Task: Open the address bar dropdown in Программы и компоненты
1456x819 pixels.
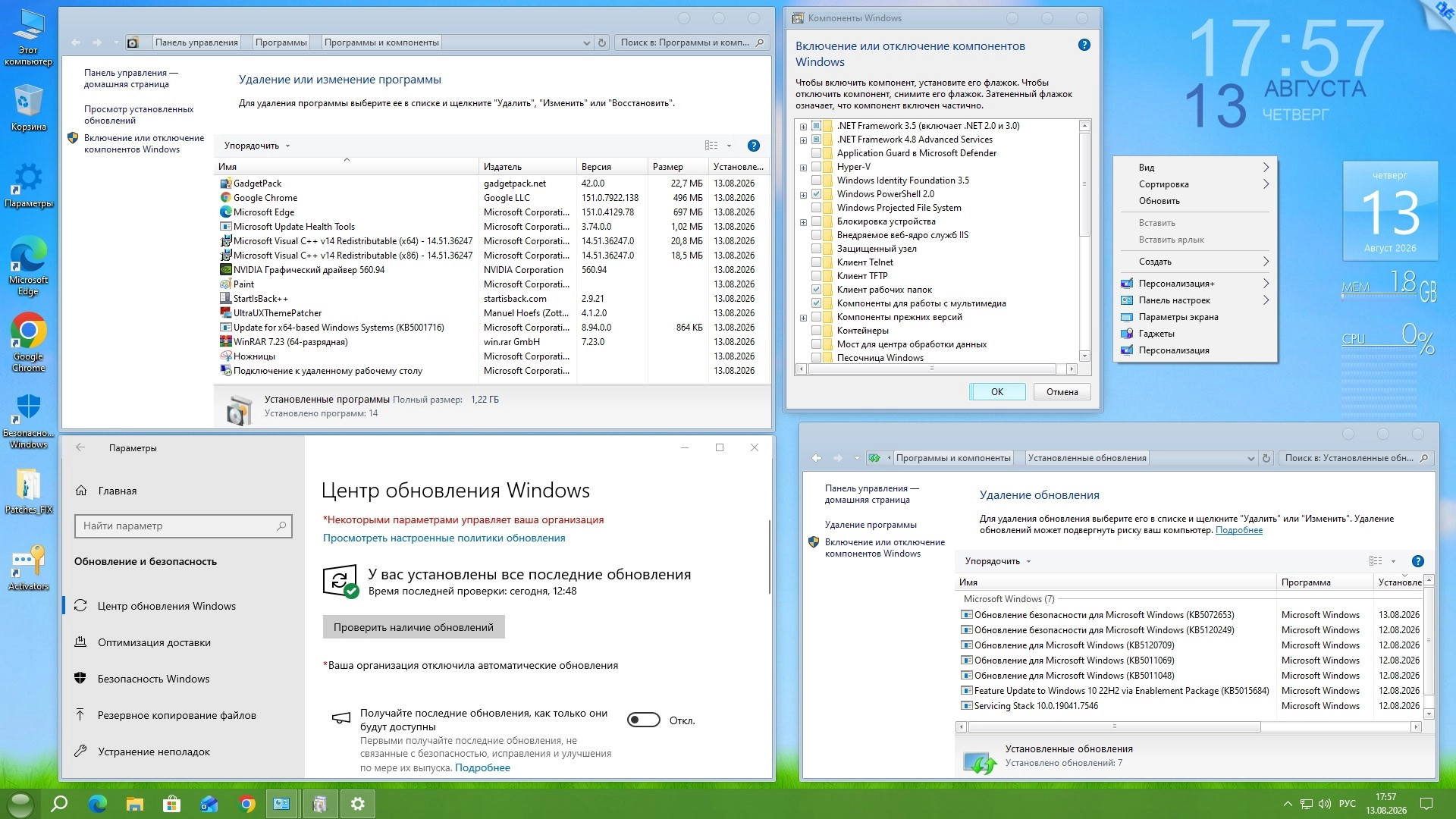Action: 586,42
